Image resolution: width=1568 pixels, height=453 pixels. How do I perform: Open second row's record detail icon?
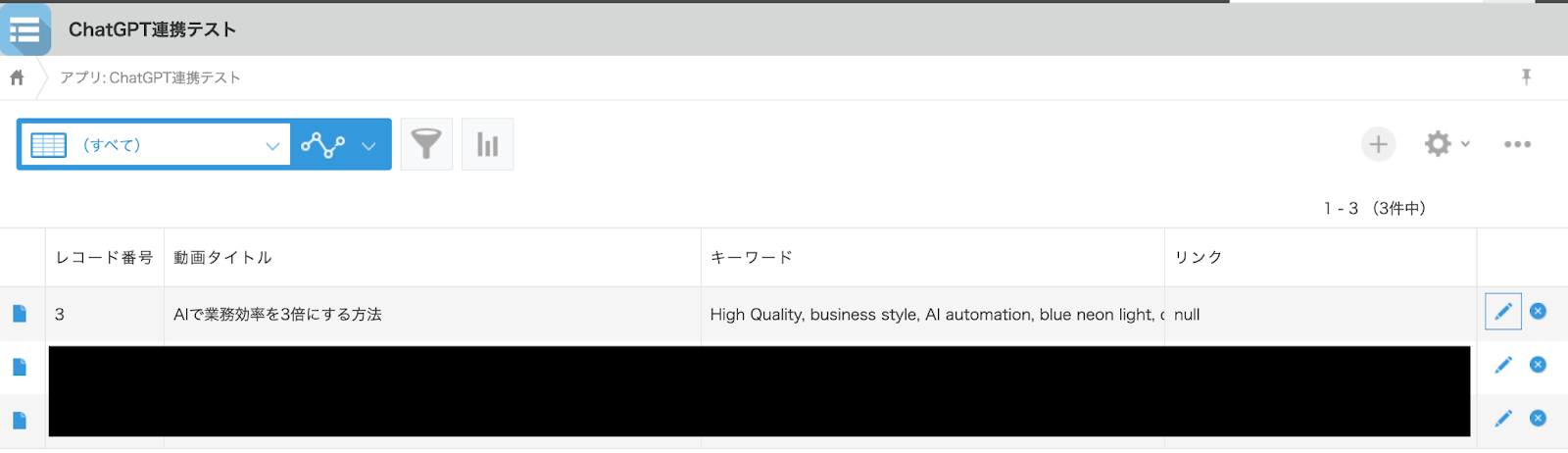click(x=20, y=367)
